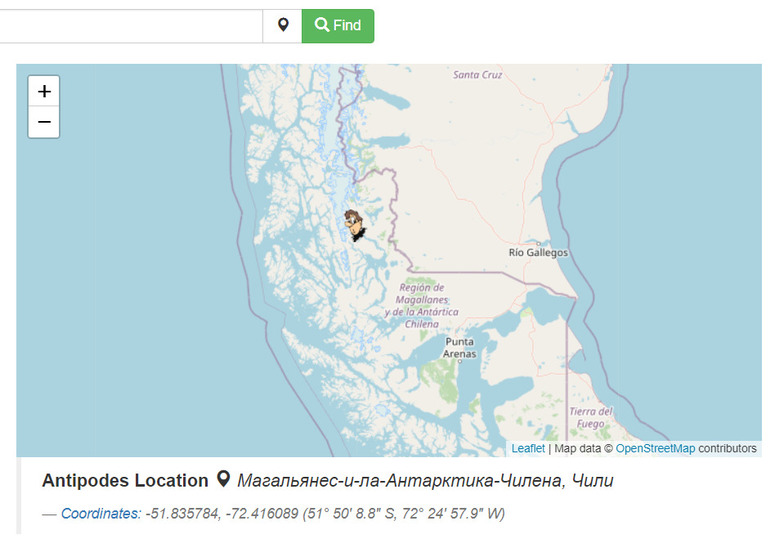Click the Río Gallegos city label
Image resolution: width=775 pixels, height=539 pixels.
click(538, 252)
